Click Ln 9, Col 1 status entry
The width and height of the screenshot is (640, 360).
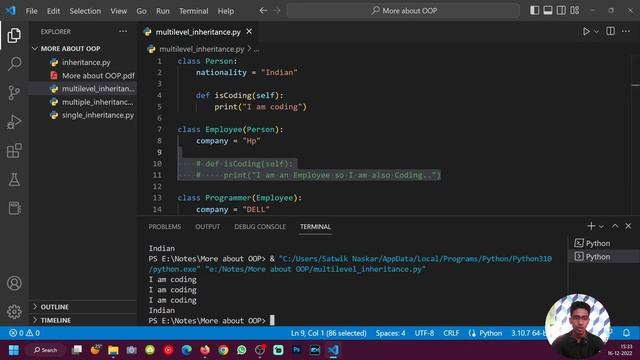click(x=328, y=333)
